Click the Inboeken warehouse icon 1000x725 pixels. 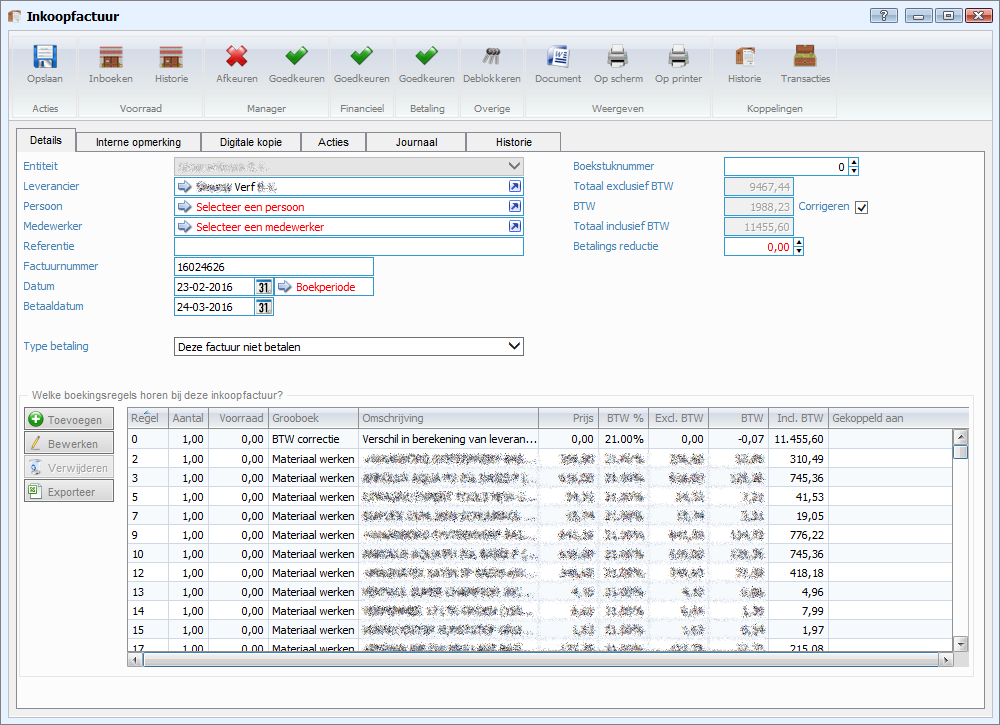[110, 57]
